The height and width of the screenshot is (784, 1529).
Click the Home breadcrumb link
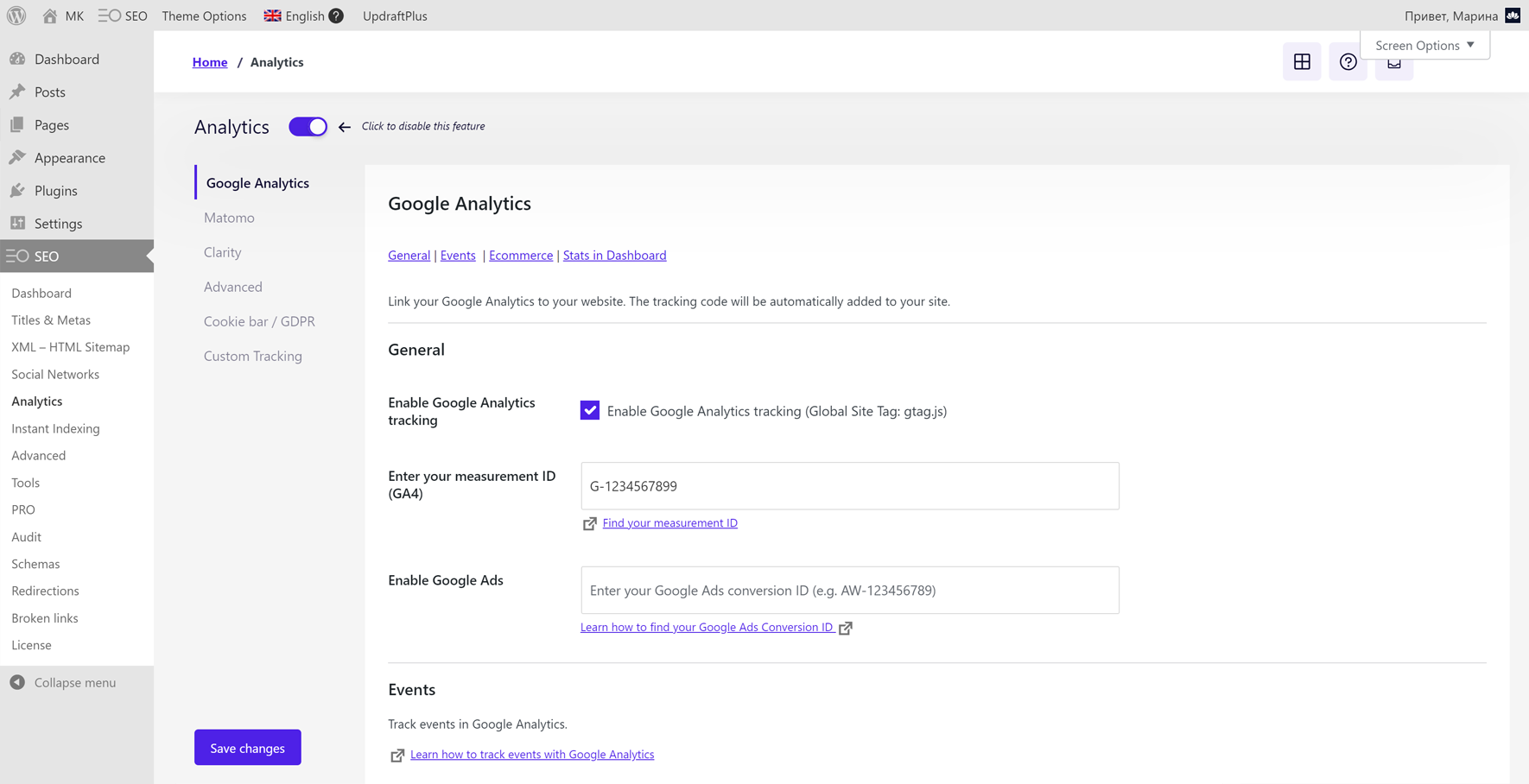(x=210, y=61)
